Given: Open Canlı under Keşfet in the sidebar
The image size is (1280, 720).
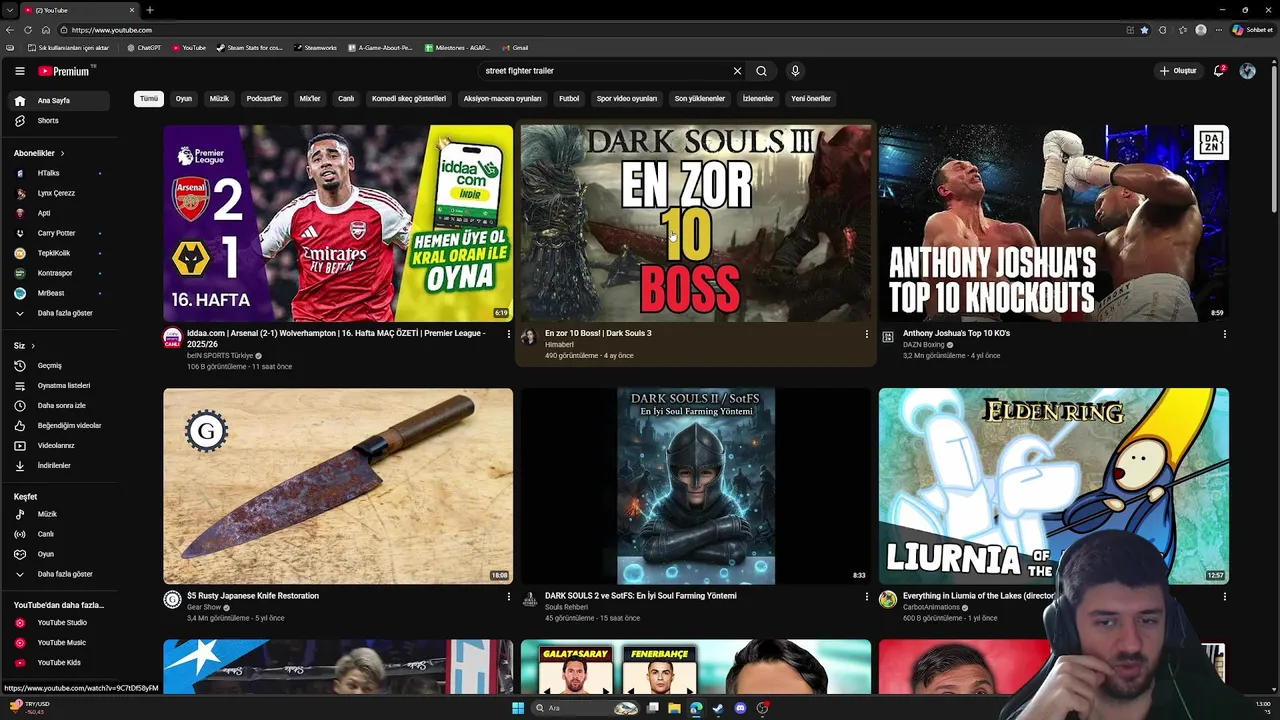Looking at the screenshot, I should point(60,534).
